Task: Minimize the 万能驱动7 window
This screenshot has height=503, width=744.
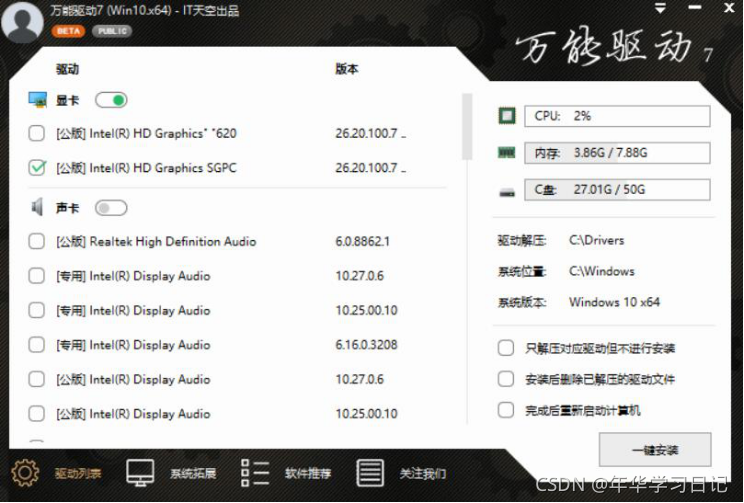Action: tap(695, 8)
